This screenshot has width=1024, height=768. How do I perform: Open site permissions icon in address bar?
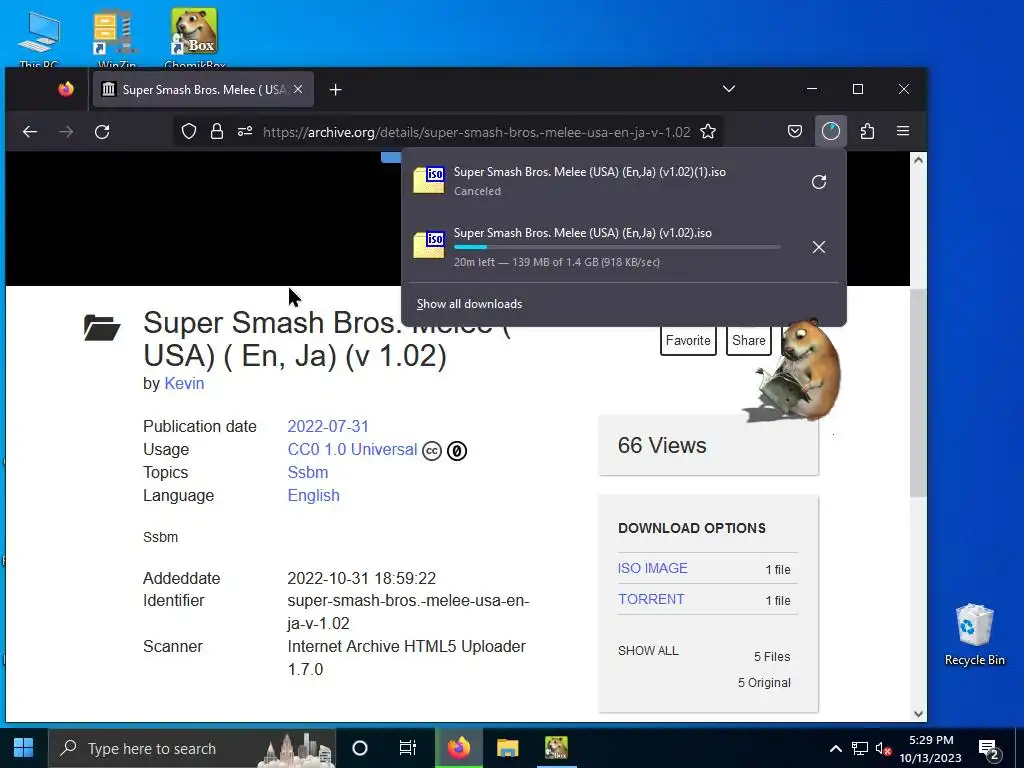point(245,132)
